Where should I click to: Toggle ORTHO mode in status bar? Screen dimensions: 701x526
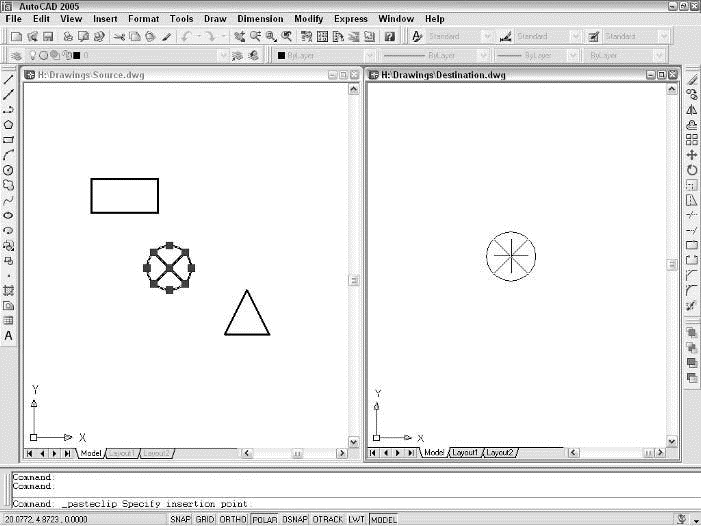(234, 520)
